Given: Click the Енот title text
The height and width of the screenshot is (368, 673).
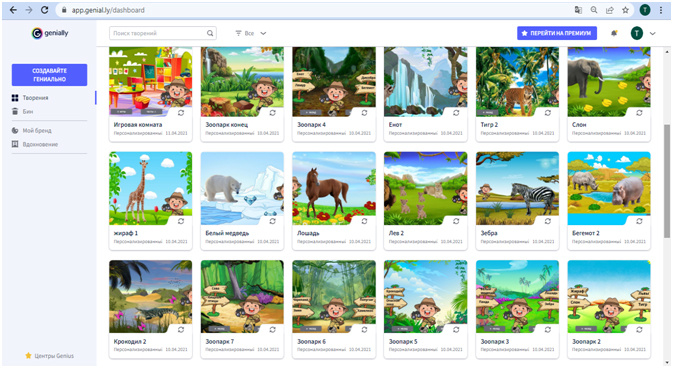Looking at the screenshot, I should [395, 125].
